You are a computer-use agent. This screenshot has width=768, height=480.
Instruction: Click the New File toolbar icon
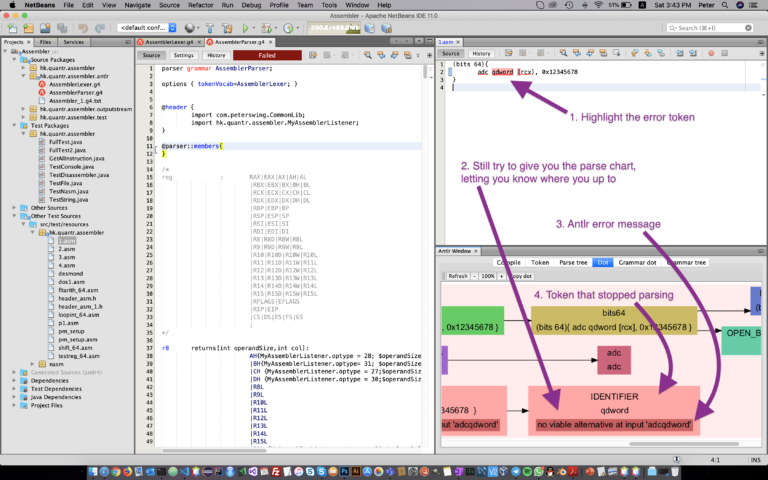tap(12, 28)
